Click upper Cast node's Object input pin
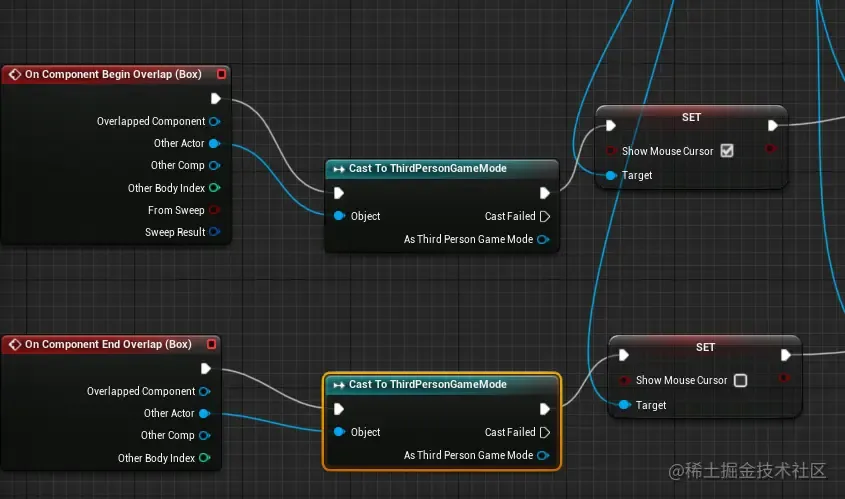Image resolution: width=845 pixels, height=499 pixels. (x=339, y=216)
